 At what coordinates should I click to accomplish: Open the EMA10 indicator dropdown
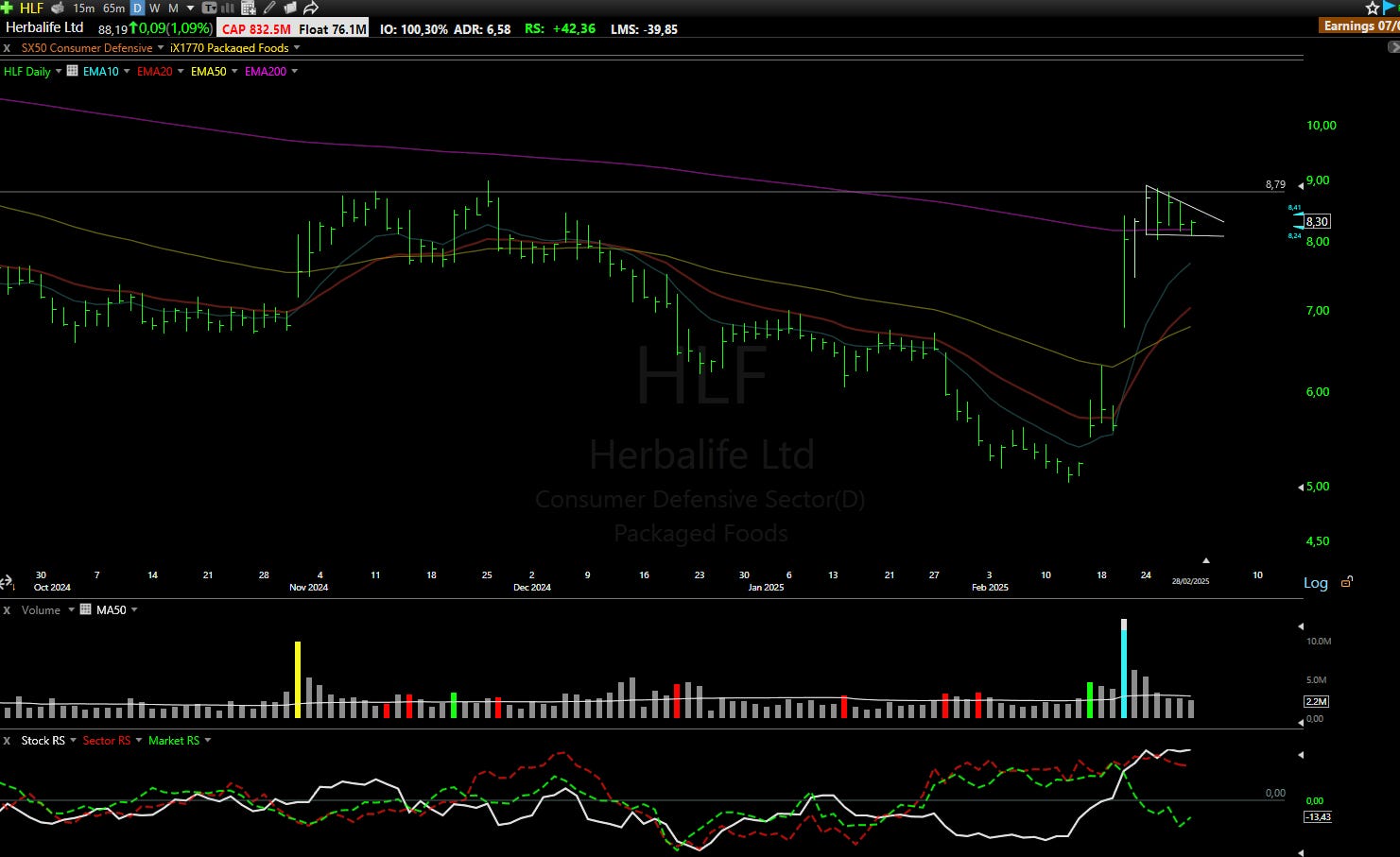coord(127,71)
